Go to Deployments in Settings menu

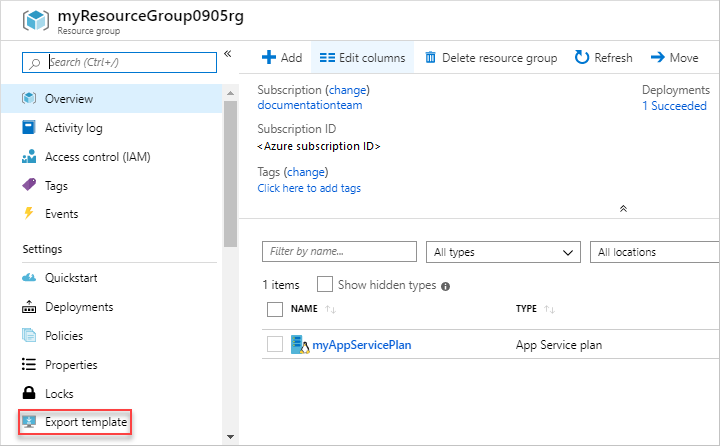click(79, 307)
